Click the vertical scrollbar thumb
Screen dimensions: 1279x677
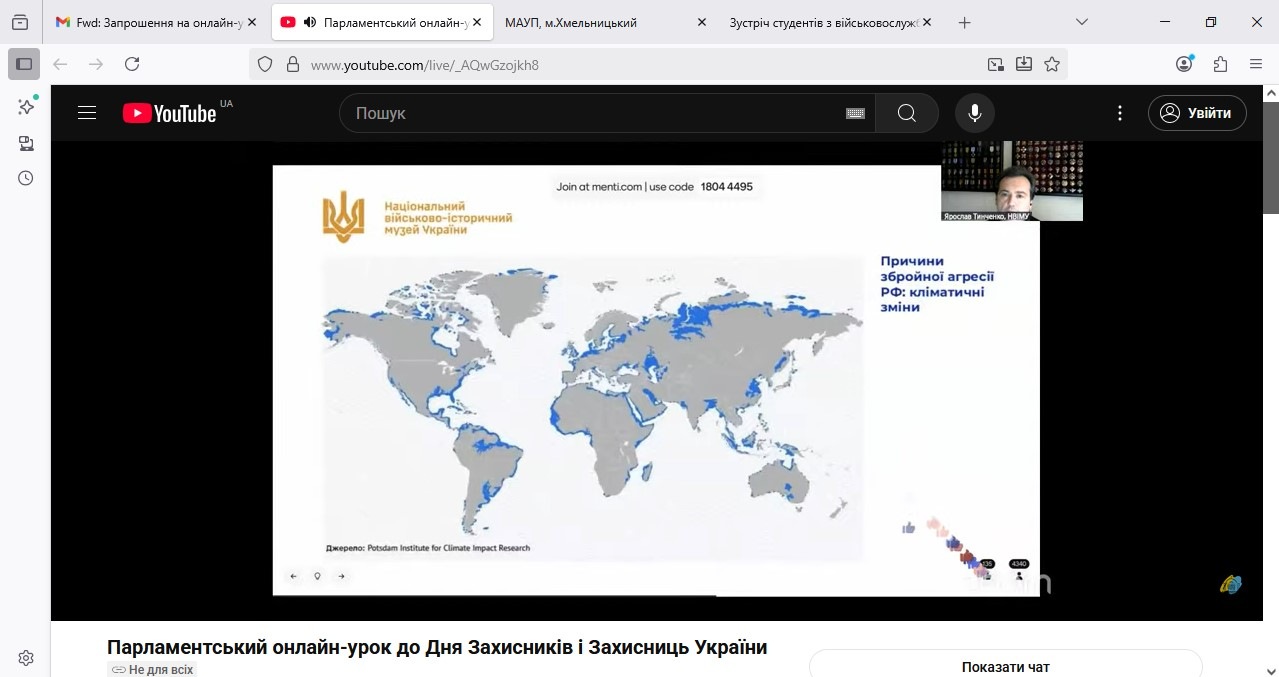[x=1270, y=157]
